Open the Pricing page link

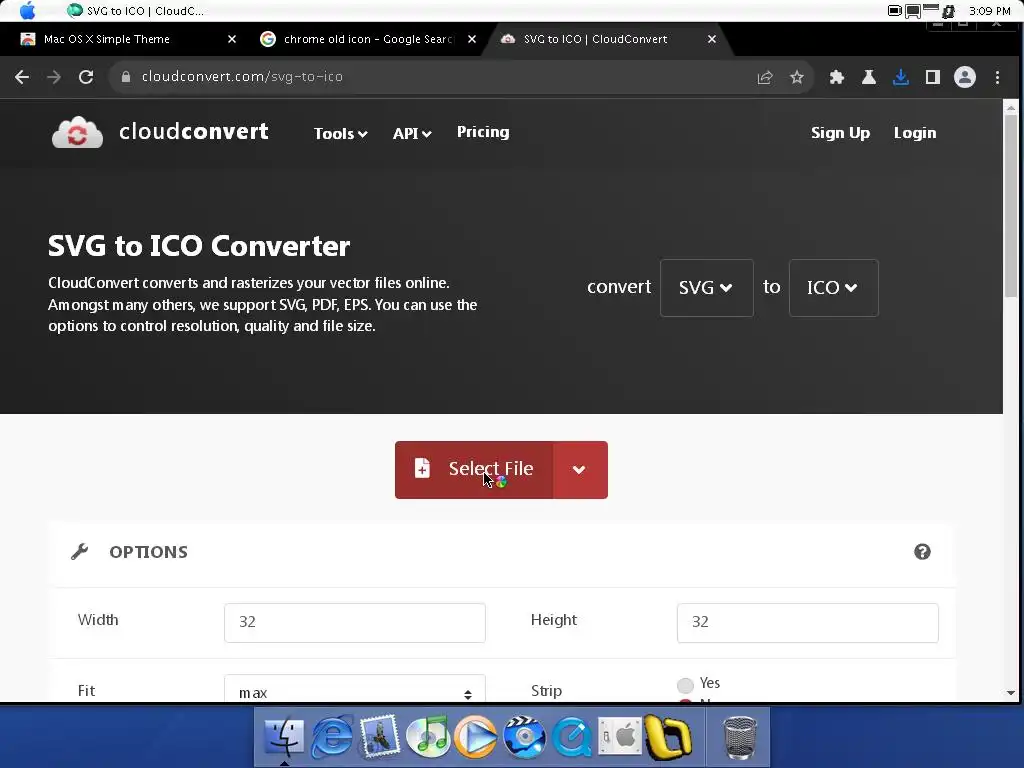483,132
